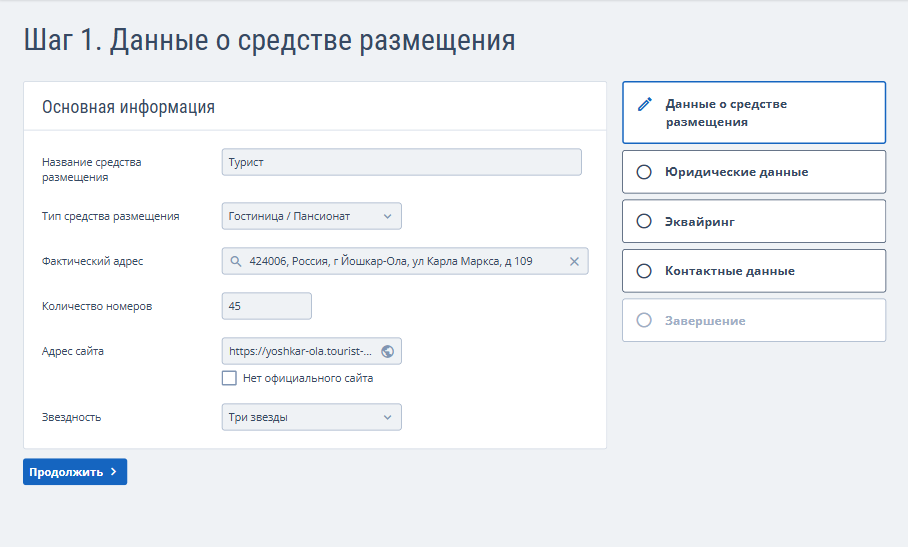
Task: Click the Количество номеров input field
Action: click(266, 306)
